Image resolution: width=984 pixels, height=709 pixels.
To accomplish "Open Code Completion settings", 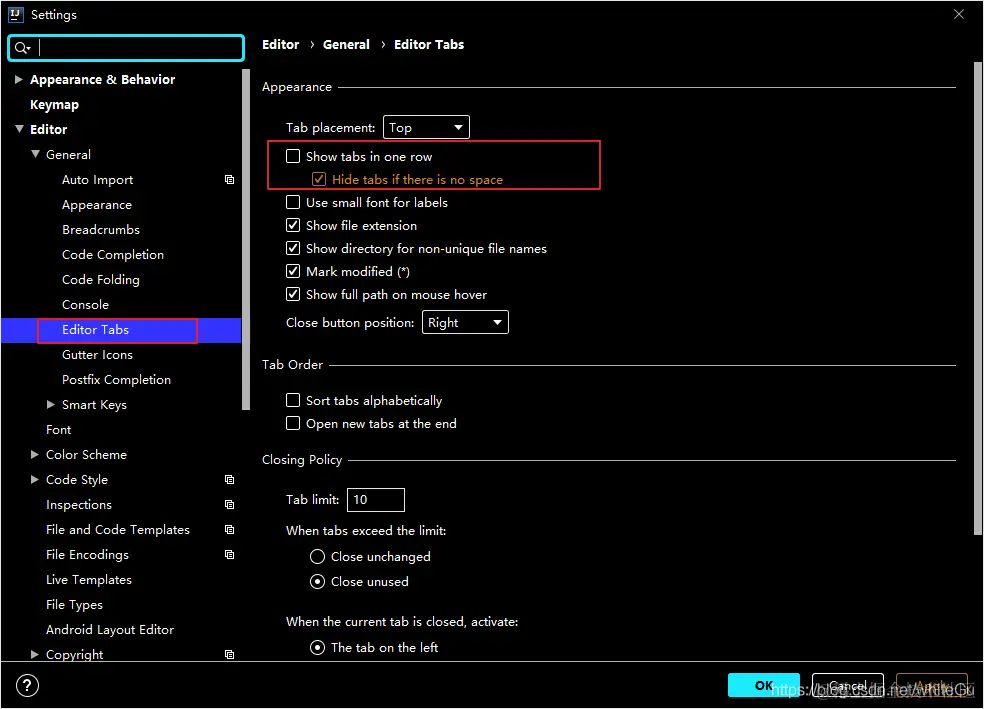I will coord(113,255).
